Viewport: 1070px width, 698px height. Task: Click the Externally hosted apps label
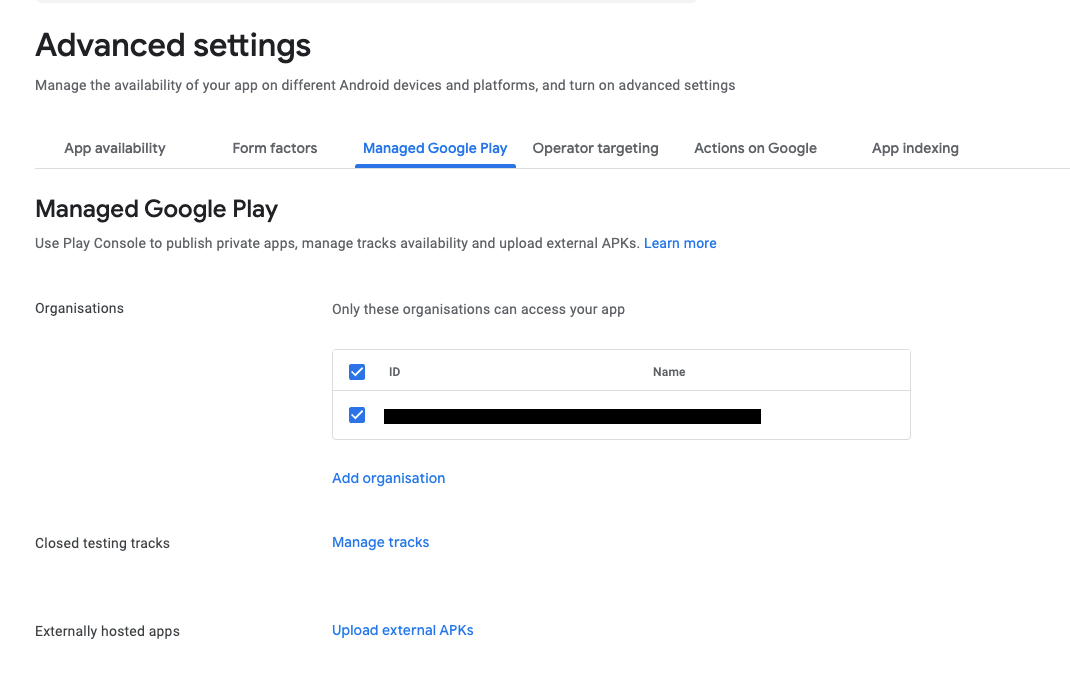pos(107,631)
